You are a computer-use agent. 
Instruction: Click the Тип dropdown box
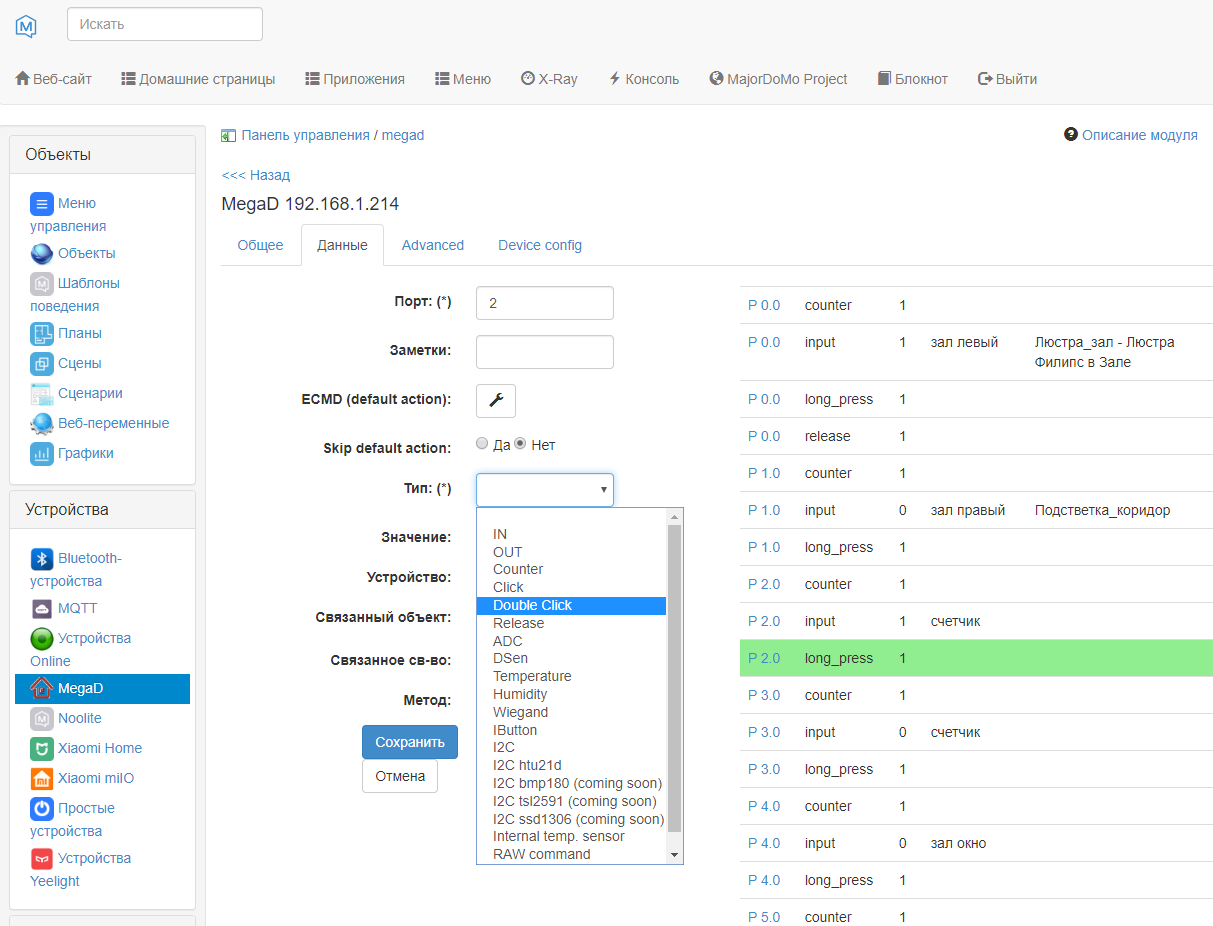point(544,489)
